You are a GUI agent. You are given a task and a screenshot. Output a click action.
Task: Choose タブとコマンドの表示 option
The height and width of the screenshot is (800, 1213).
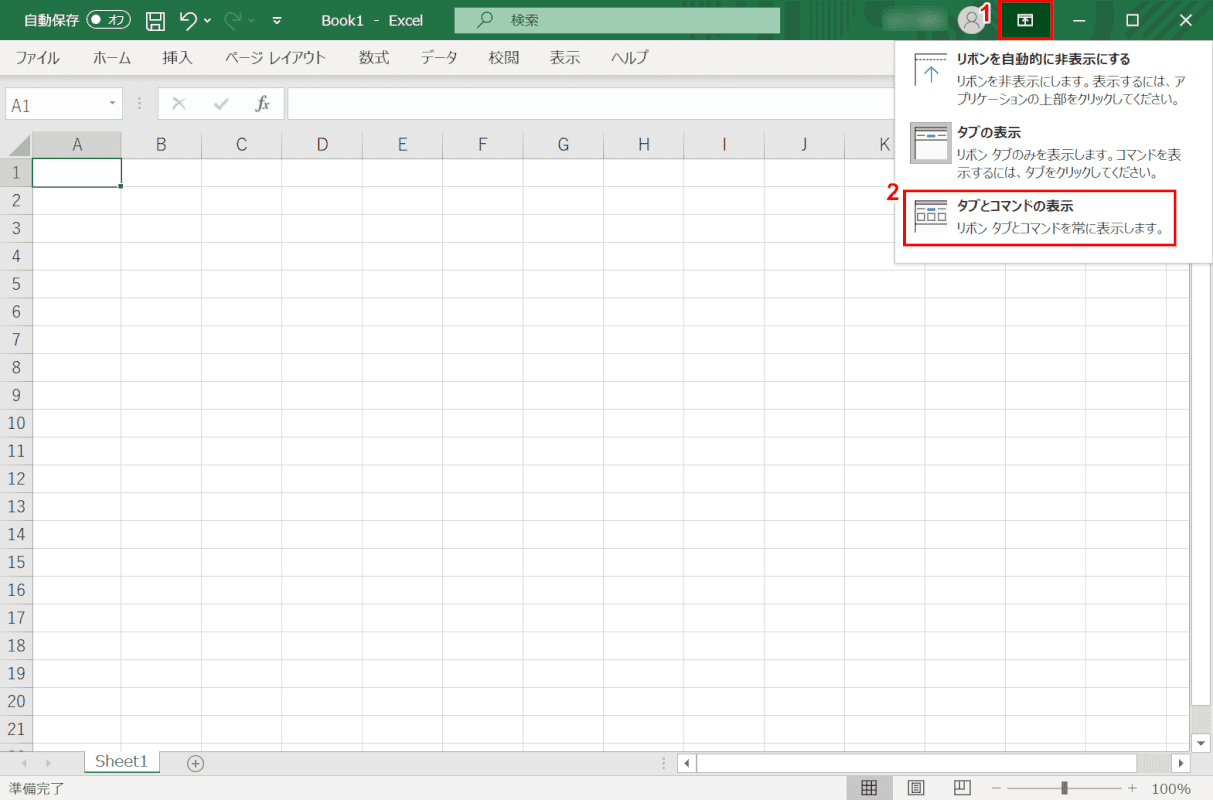[x=1039, y=217]
